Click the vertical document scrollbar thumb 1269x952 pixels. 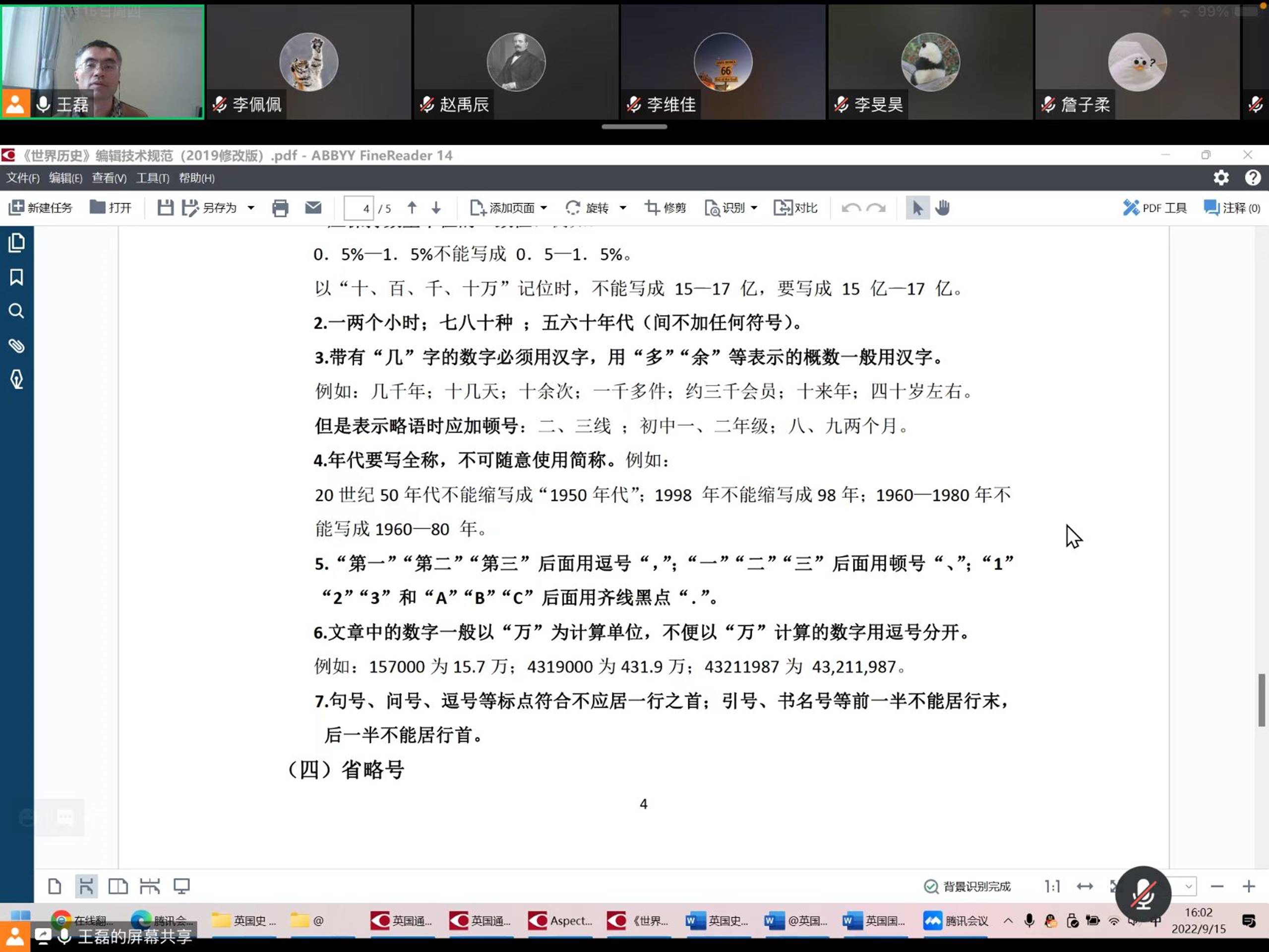[x=1262, y=700]
